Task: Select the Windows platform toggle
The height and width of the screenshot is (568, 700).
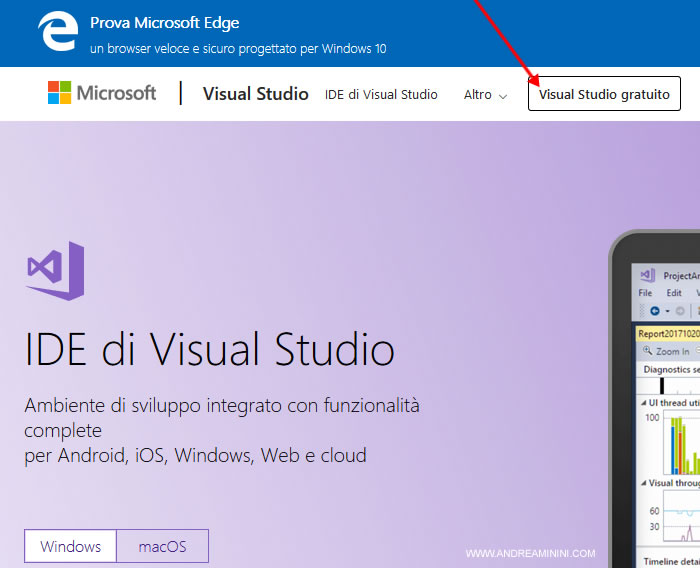Action: coord(70,547)
